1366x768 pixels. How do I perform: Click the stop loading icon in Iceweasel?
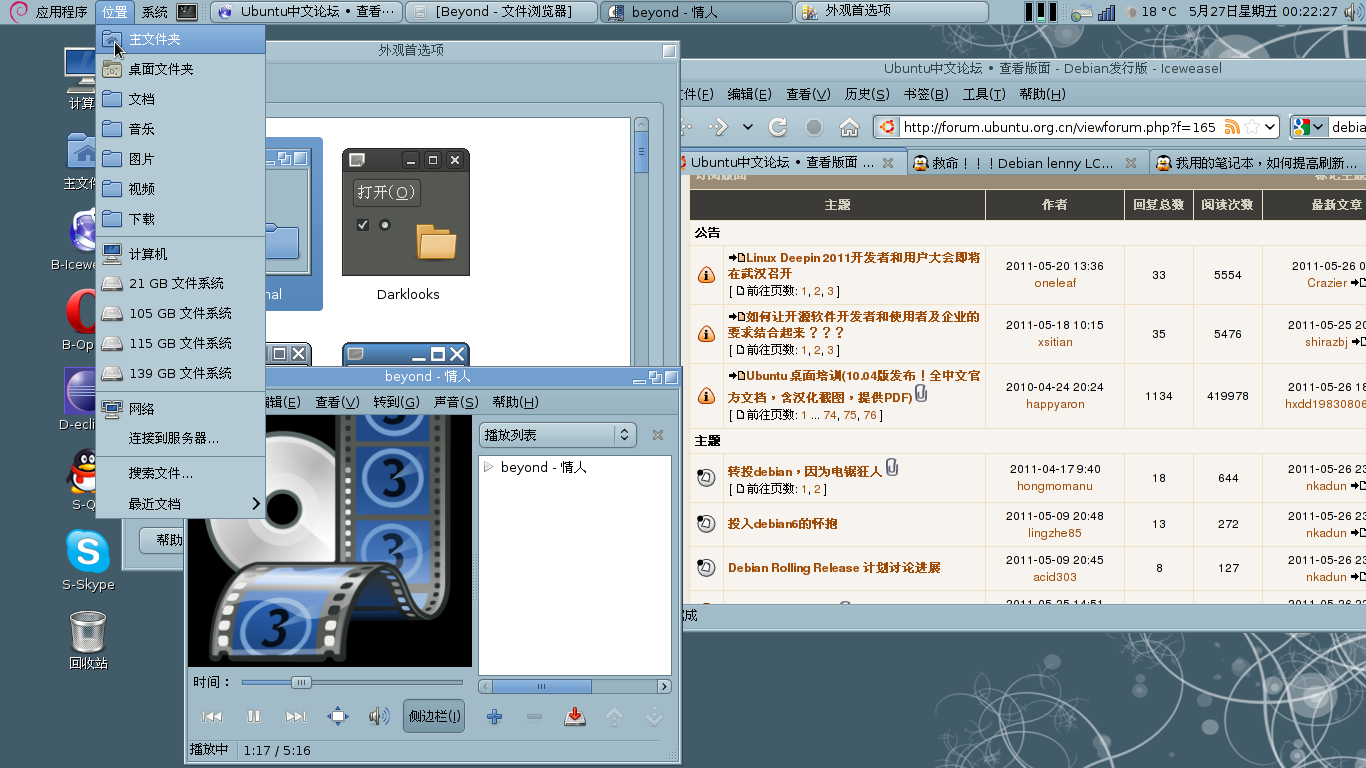[814, 127]
